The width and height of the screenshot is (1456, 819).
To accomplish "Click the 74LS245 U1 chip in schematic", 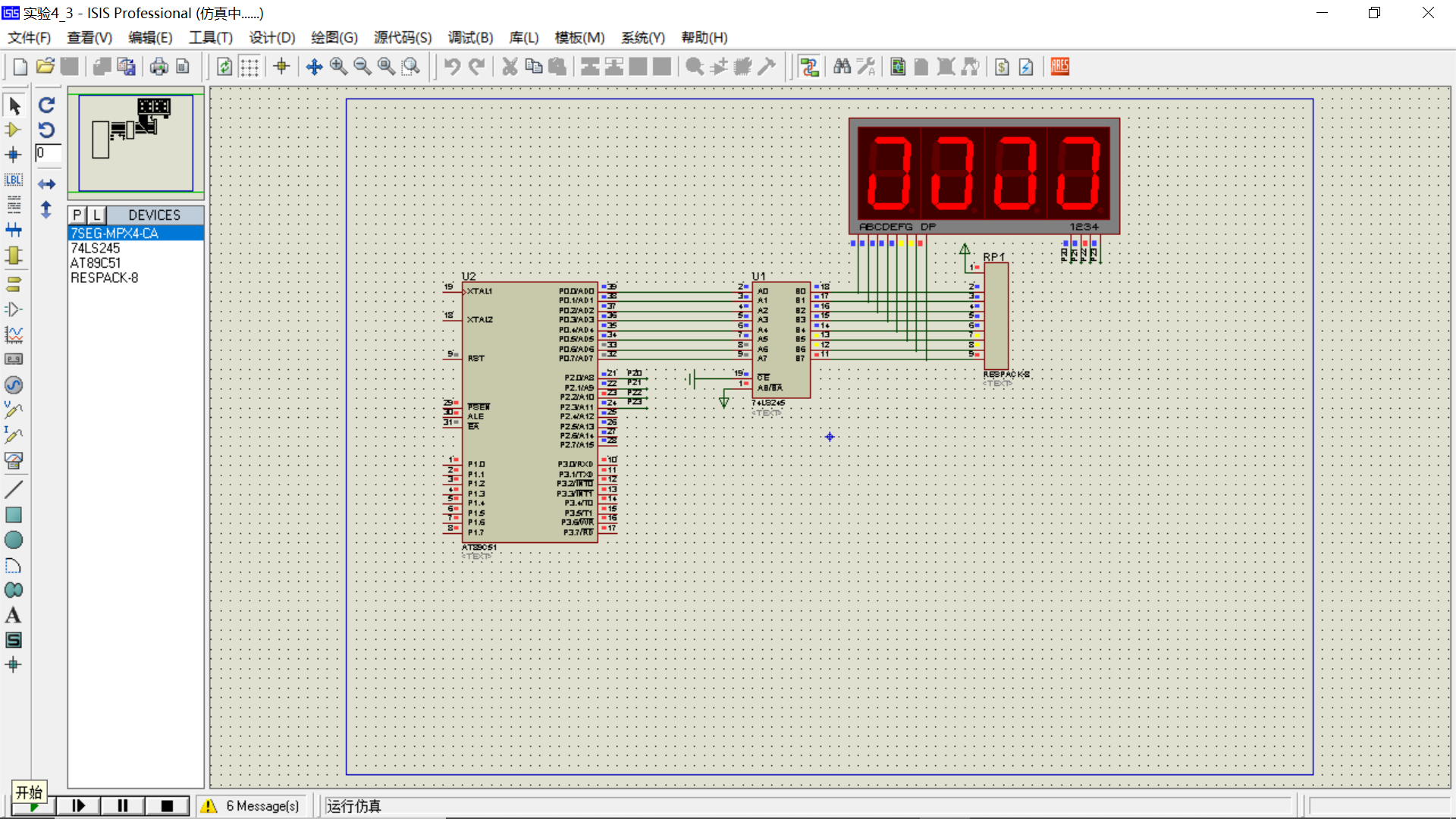I will pyautogui.click(x=781, y=340).
